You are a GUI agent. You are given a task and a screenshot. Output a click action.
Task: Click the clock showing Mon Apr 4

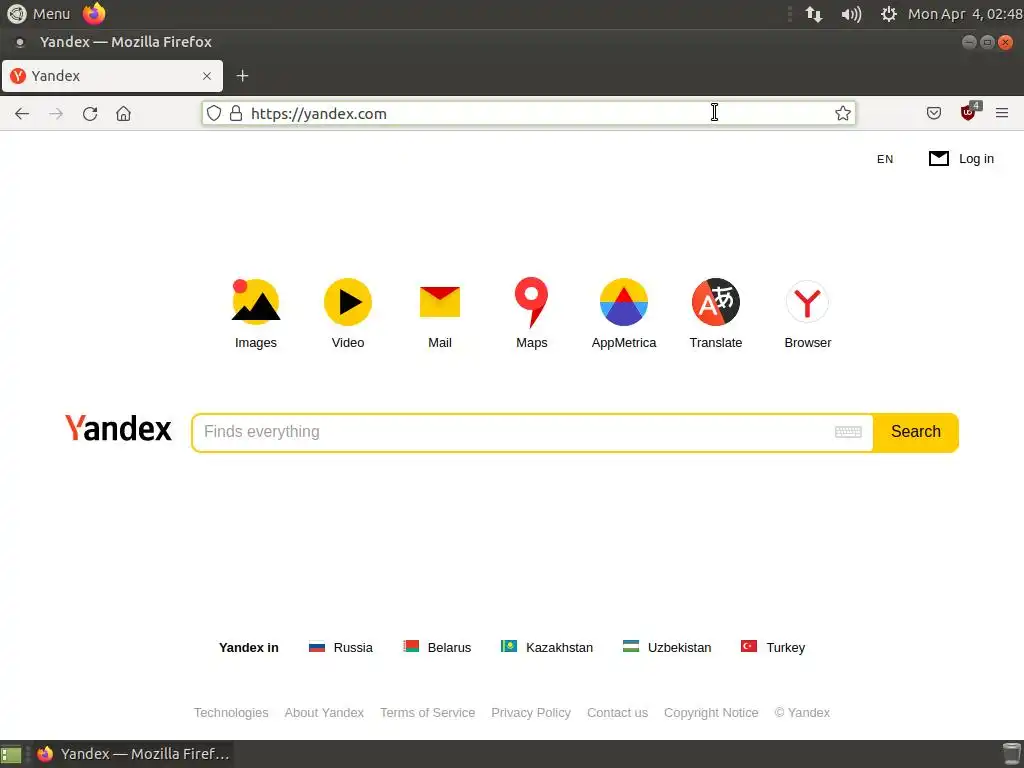[x=965, y=14]
